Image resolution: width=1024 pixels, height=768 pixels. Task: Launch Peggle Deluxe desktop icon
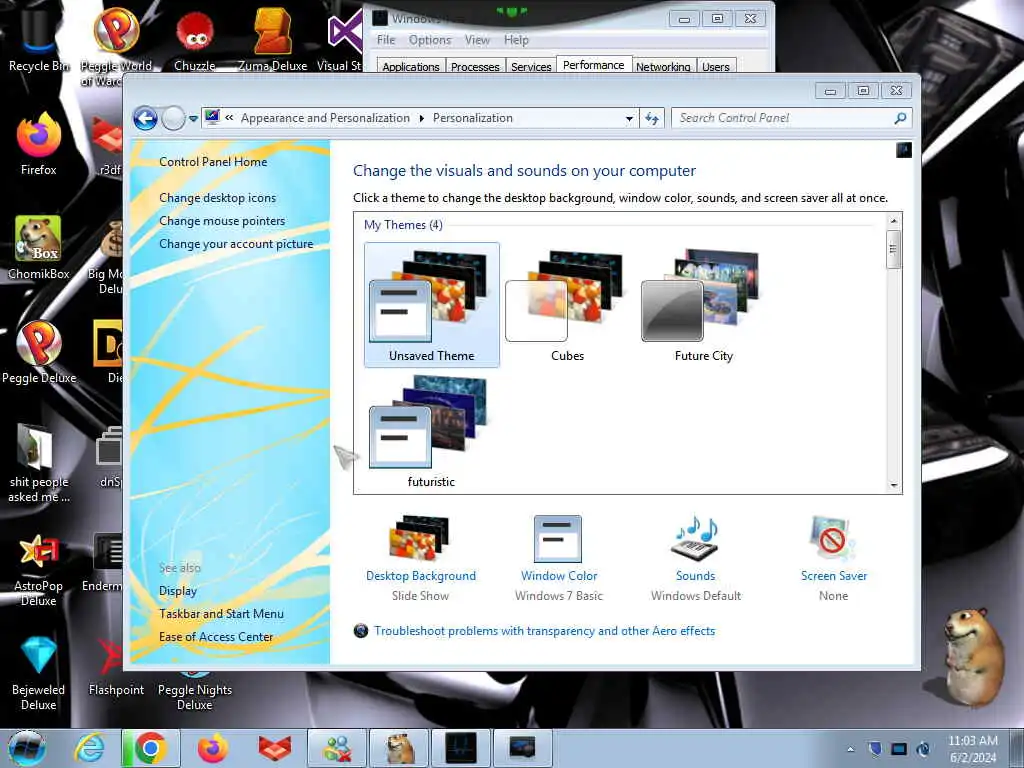tap(39, 353)
